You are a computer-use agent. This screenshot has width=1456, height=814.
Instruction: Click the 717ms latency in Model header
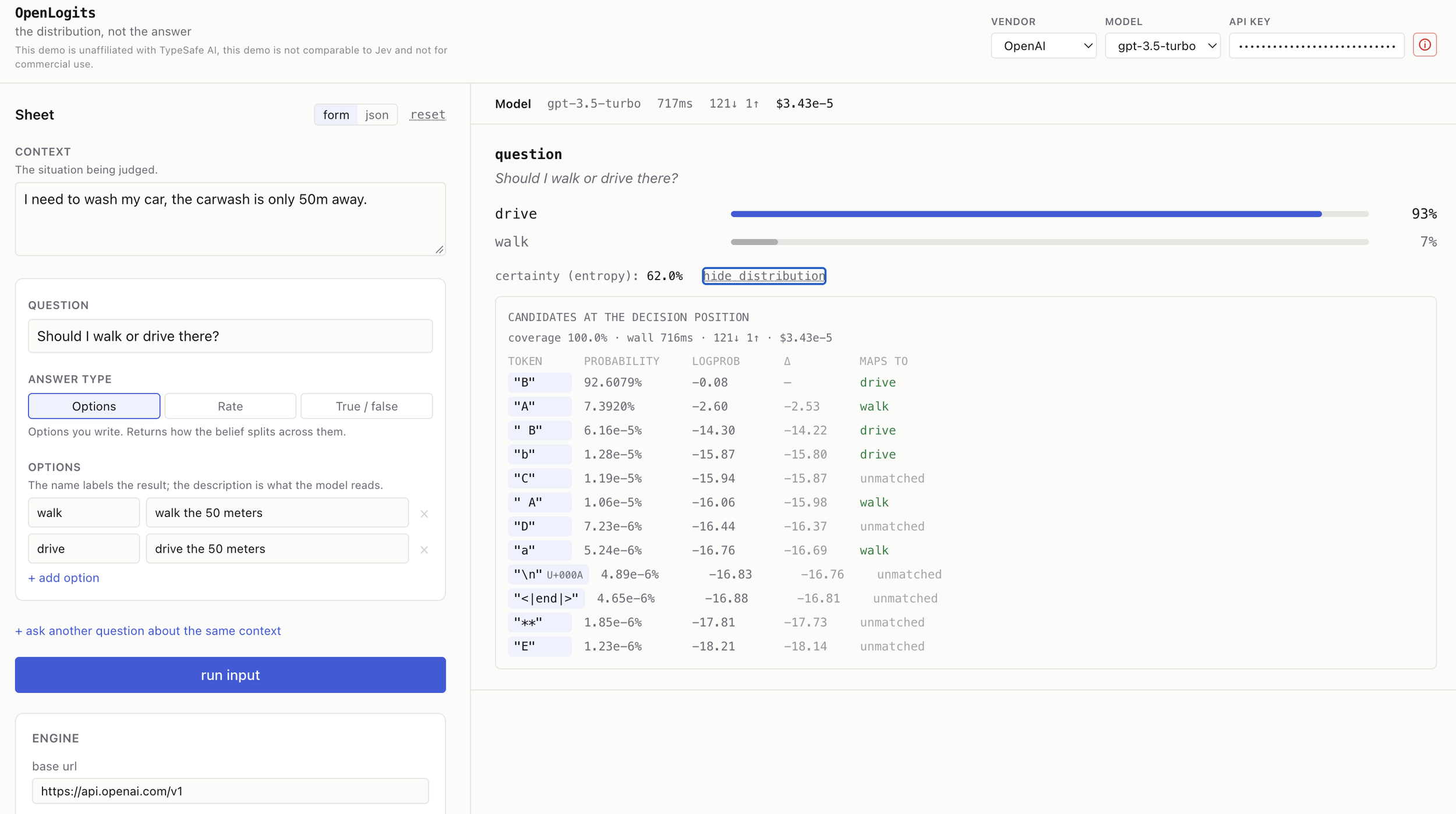tap(674, 104)
